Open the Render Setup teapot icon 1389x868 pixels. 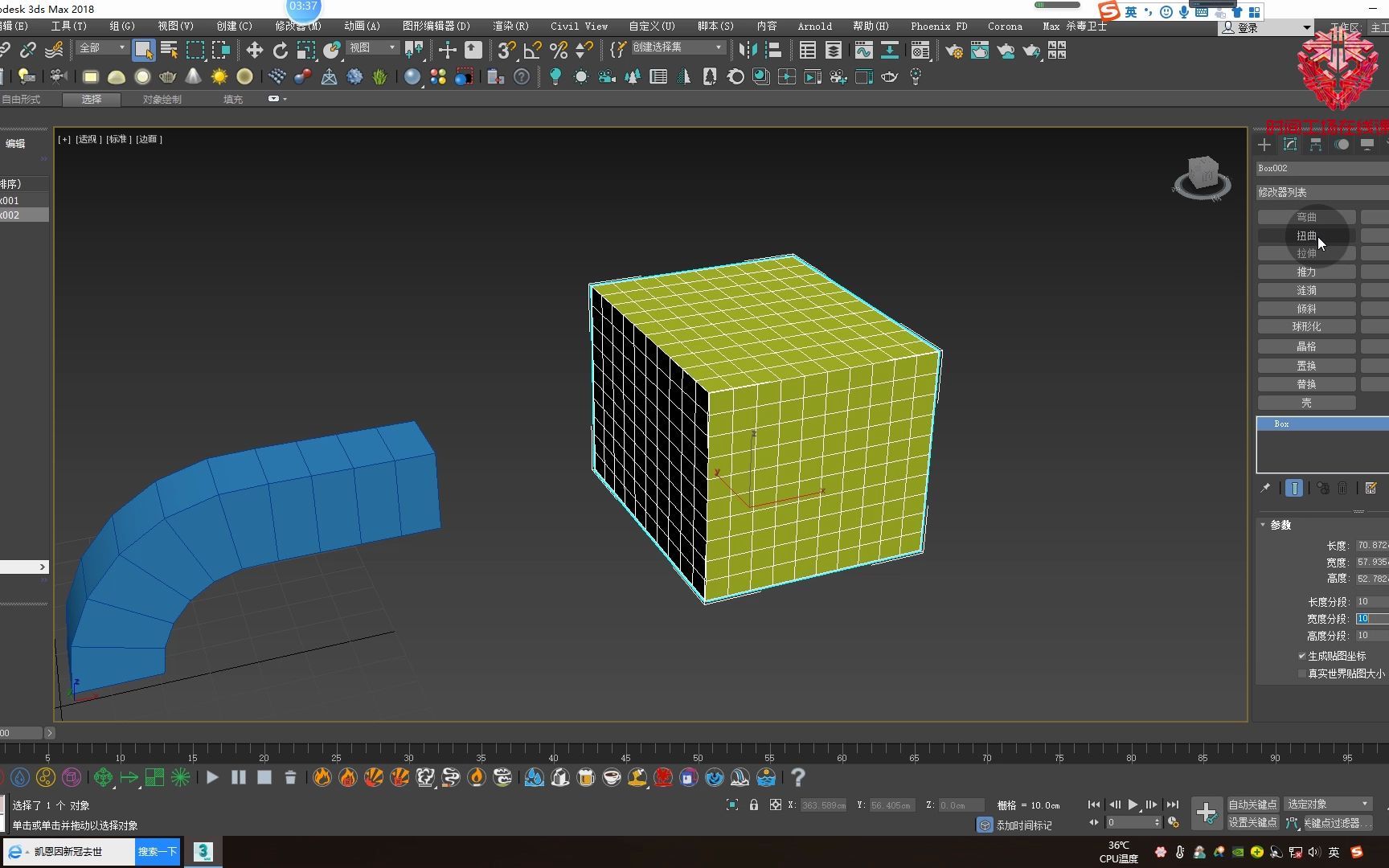[953, 51]
